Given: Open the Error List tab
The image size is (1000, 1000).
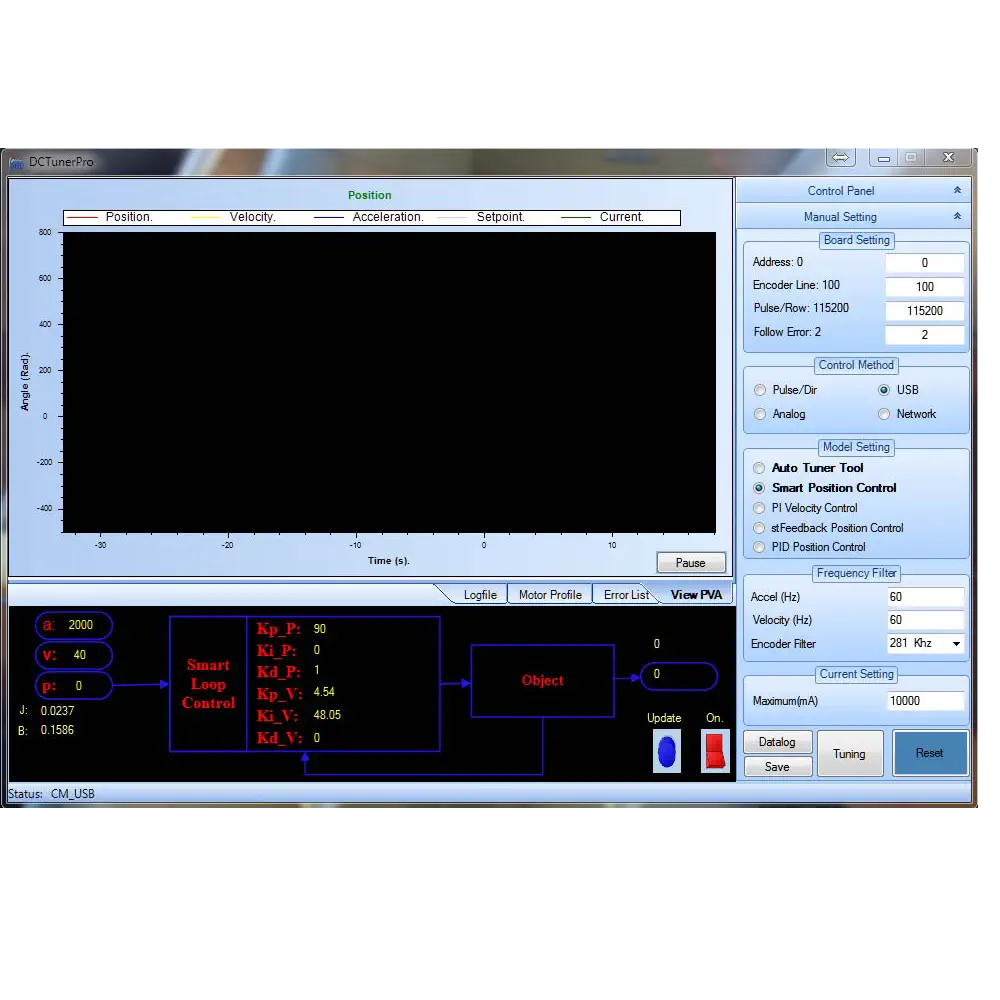Looking at the screenshot, I should click(x=626, y=595).
